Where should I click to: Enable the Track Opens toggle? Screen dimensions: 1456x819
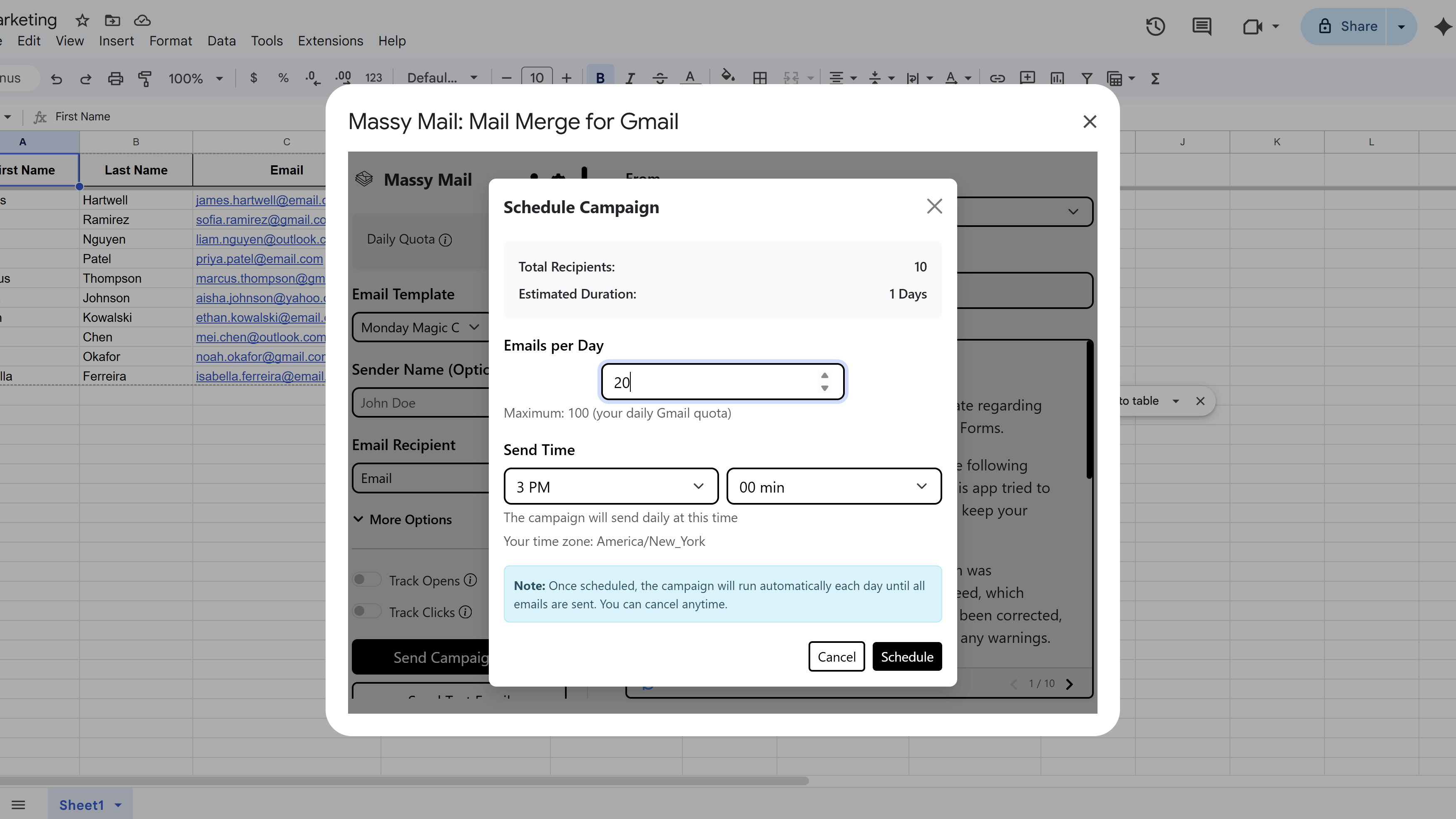(x=366, y=579)
